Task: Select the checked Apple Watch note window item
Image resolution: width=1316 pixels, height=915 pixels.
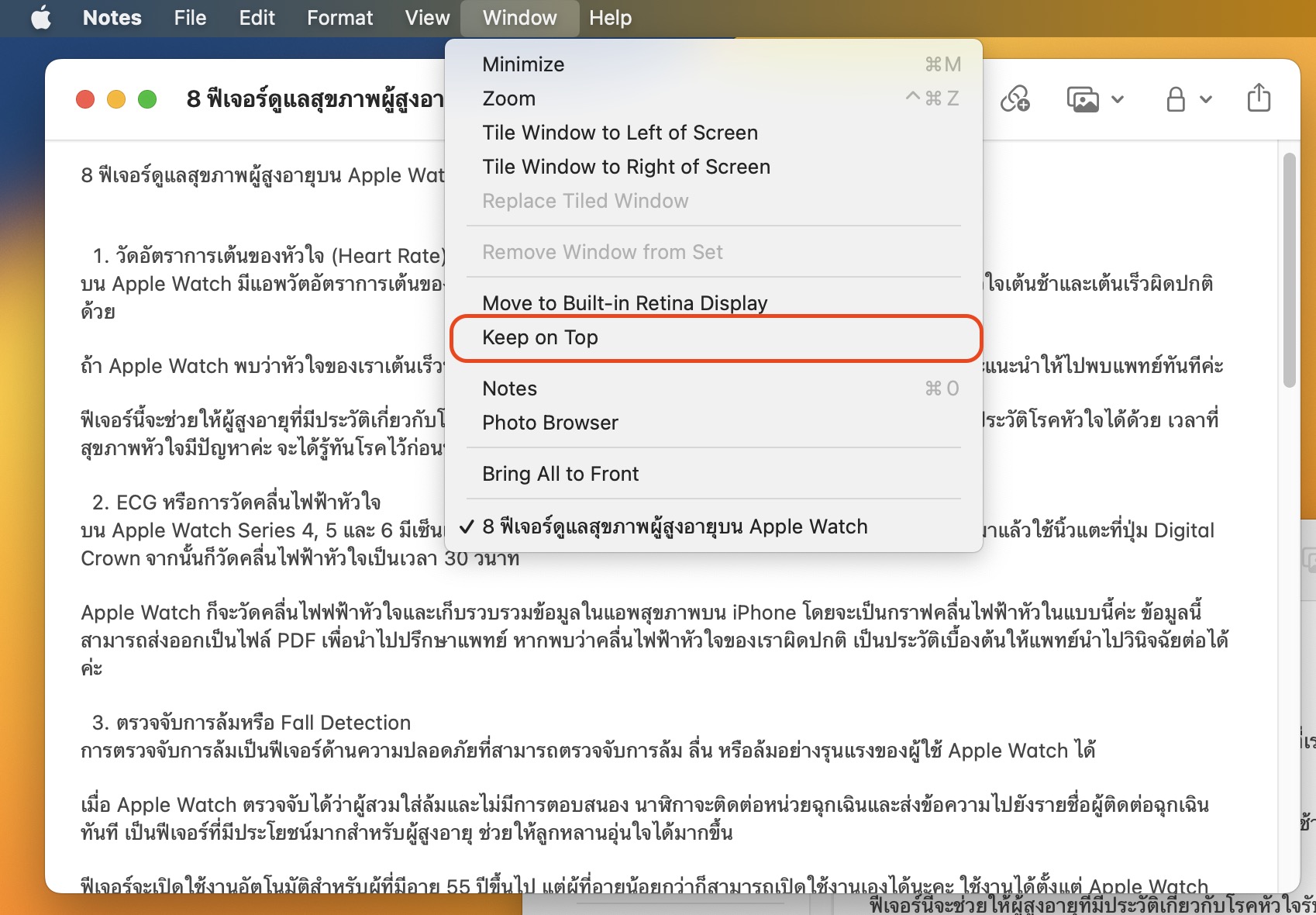Action: pos(674,527)
